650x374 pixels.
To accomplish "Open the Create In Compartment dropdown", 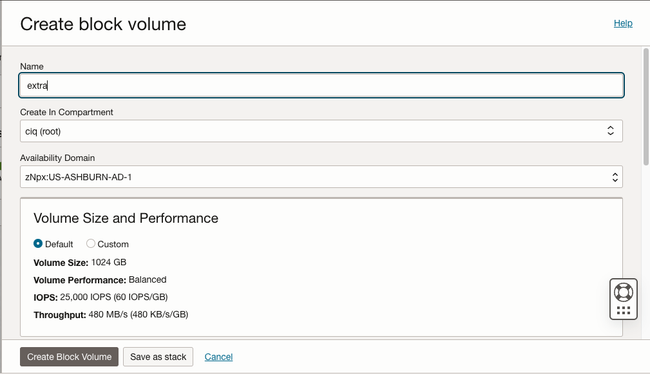I will pos(321,131).
